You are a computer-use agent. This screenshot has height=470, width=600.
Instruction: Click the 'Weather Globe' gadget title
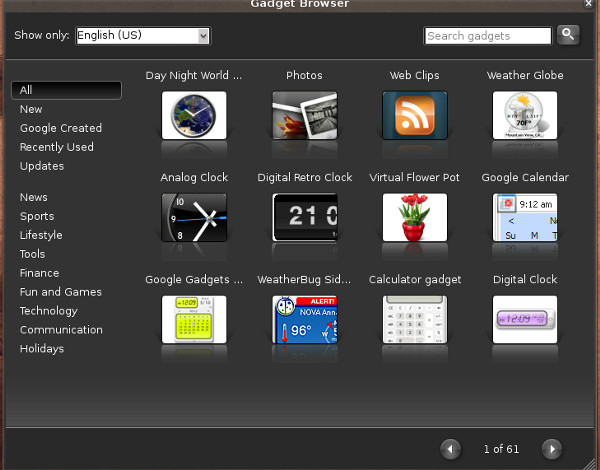(x=525, y=75)
